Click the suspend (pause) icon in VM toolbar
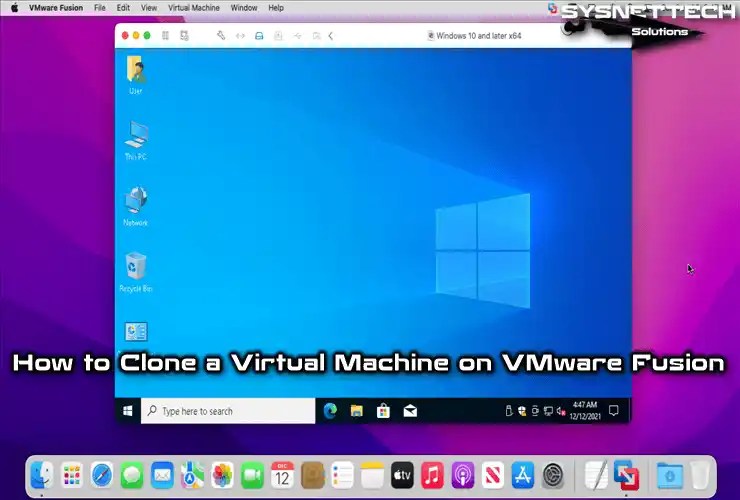This screenshot has width=740, height=500. (165, 35)
